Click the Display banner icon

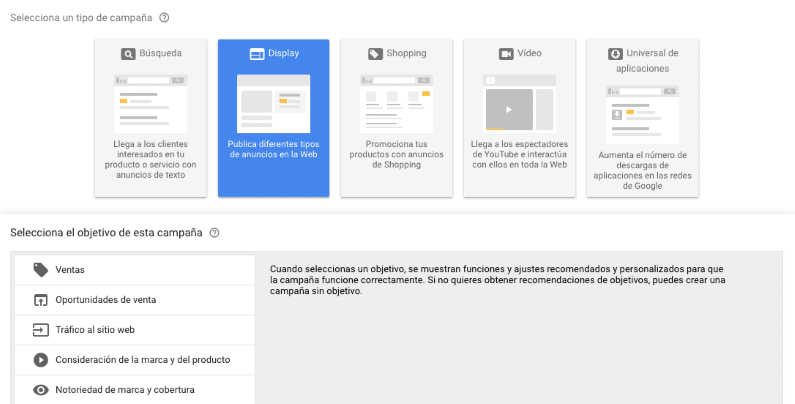(x=257, y=54)
